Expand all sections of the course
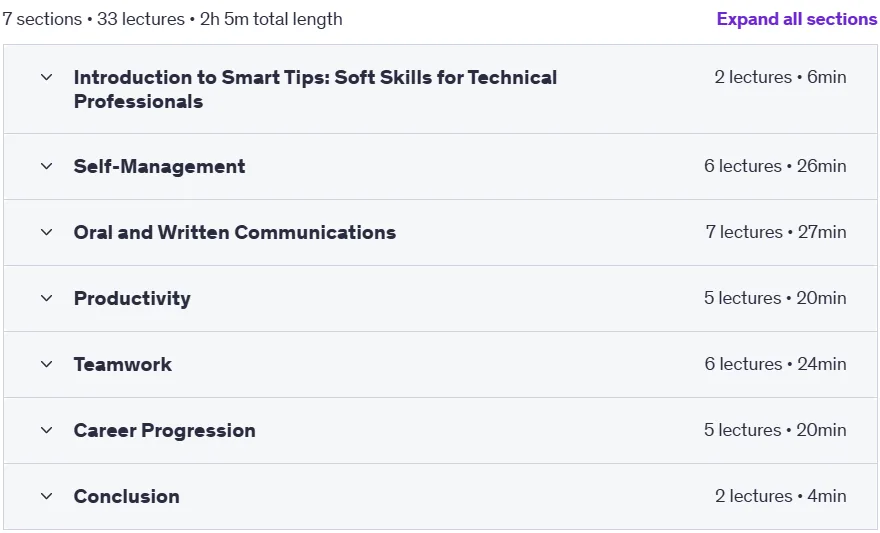Screen dimensions: 880x533 (796, 19)
